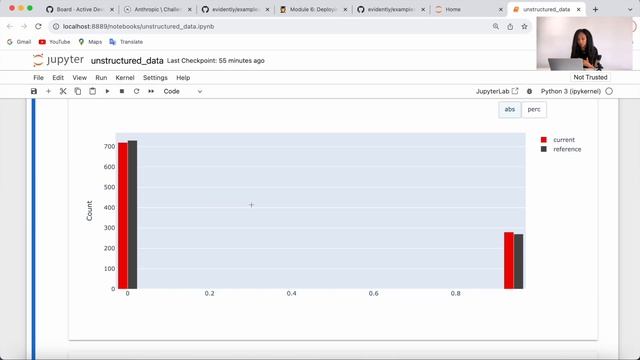Restart the kernel with the circular arrow

[x=136, y=91]
